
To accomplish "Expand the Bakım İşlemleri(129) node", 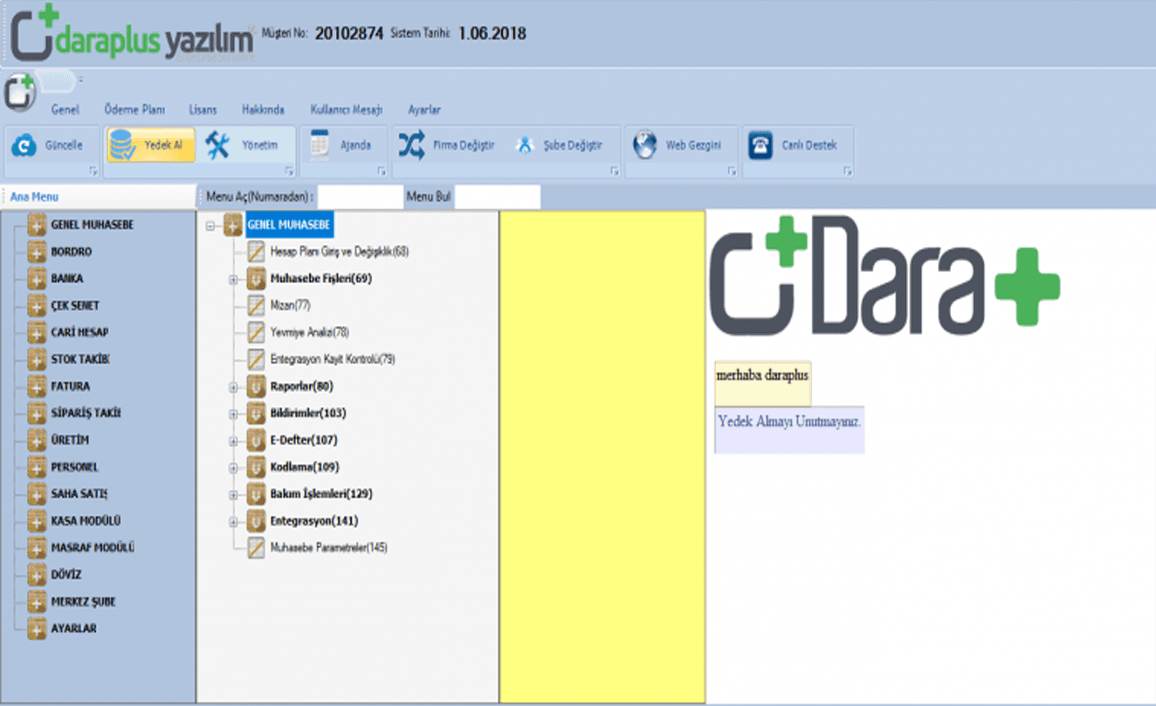I will pyautogui.click(x=233, y=494).
